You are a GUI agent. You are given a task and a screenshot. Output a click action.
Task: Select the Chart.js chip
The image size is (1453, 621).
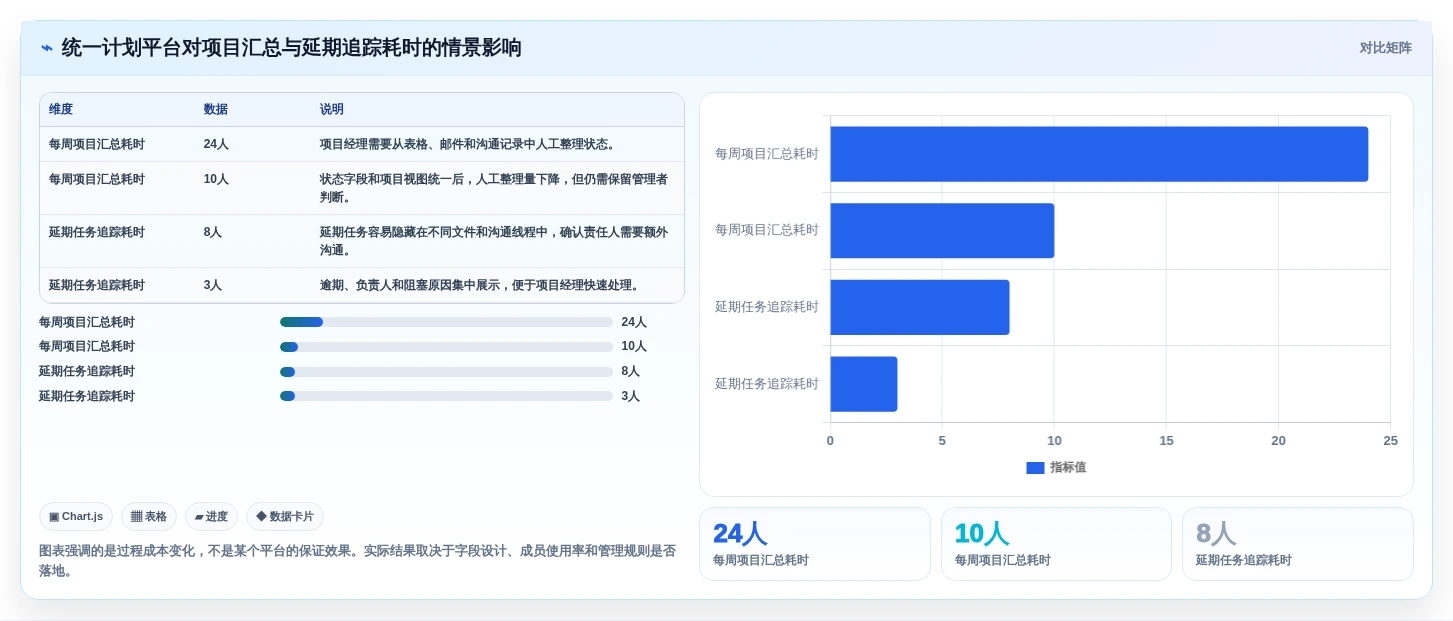[76, 517]
